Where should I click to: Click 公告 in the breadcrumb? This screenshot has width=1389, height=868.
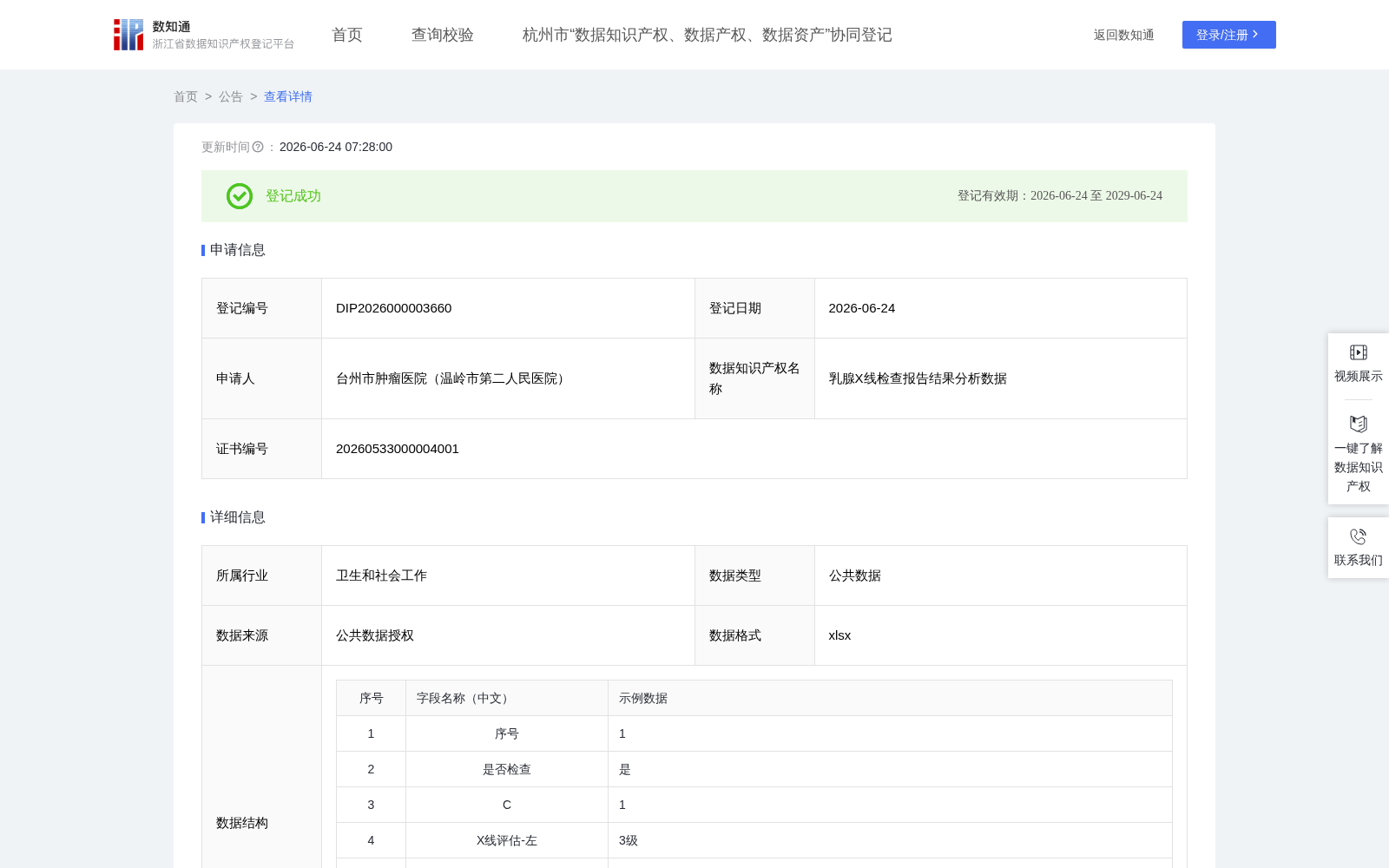[231, 96]
